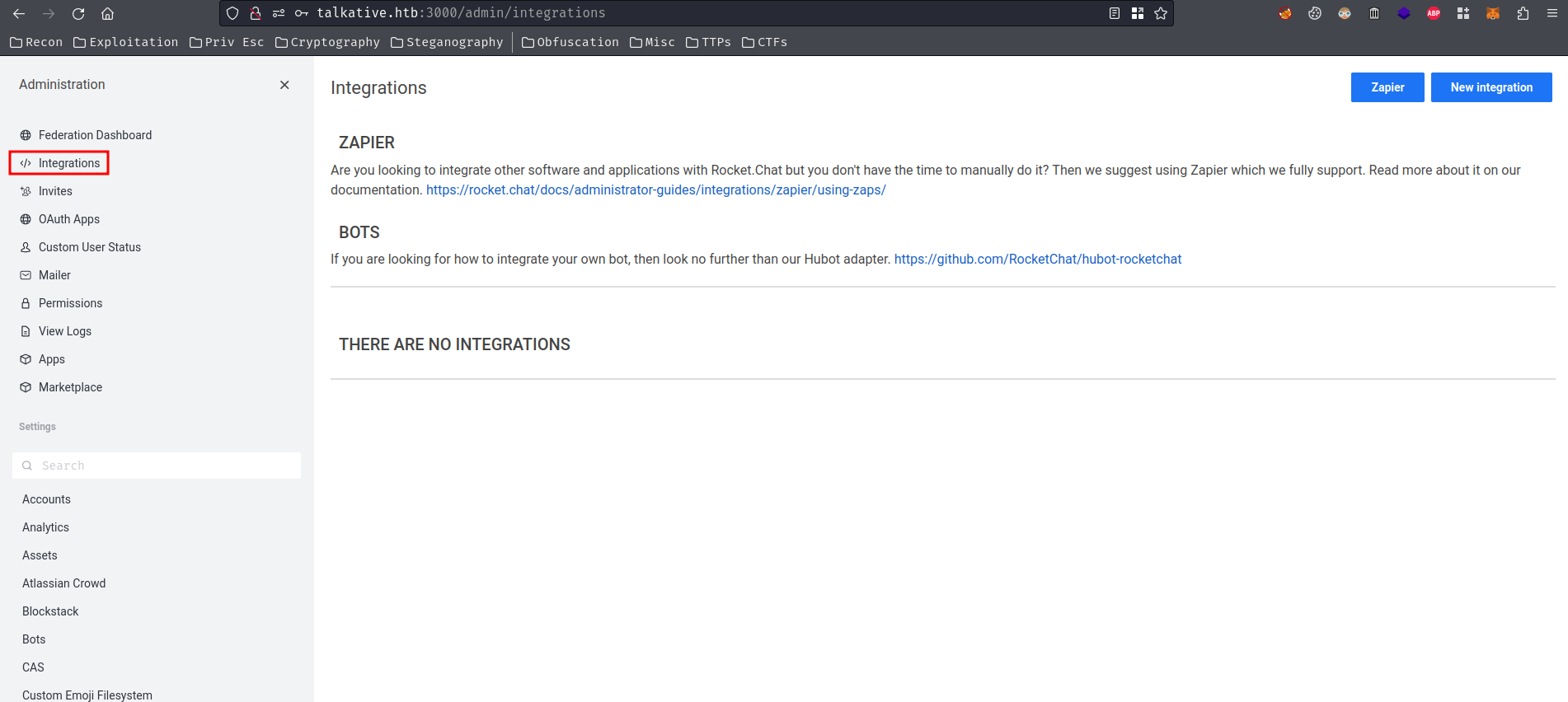This screenshot has height=702, width=1568.
Task: Select Integrations in admin sidebar
Action: [69, 163]
